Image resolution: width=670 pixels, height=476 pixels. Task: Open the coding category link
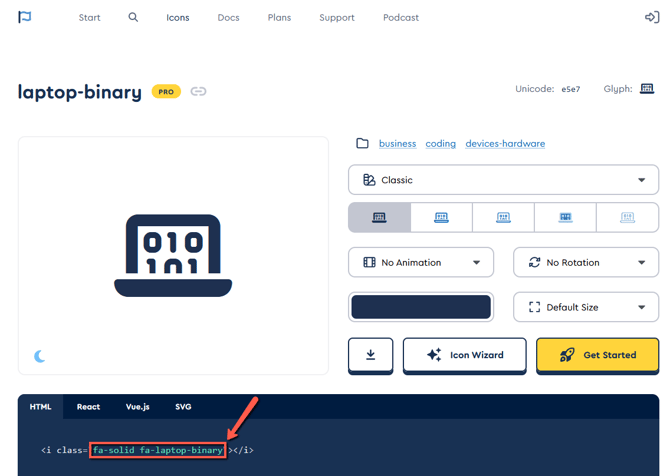coord(441,144)
